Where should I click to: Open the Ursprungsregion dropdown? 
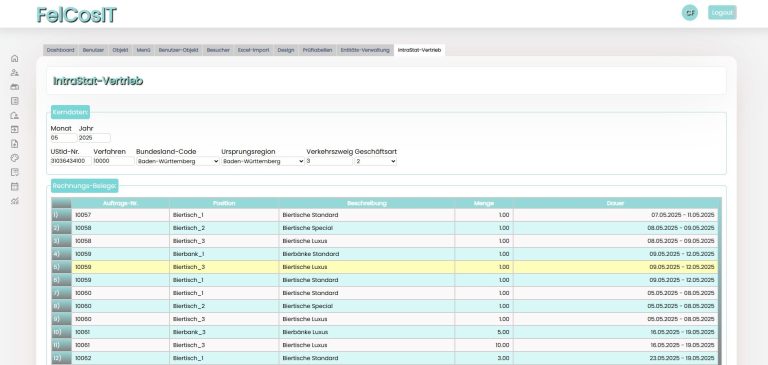click(x=263, y=161)
